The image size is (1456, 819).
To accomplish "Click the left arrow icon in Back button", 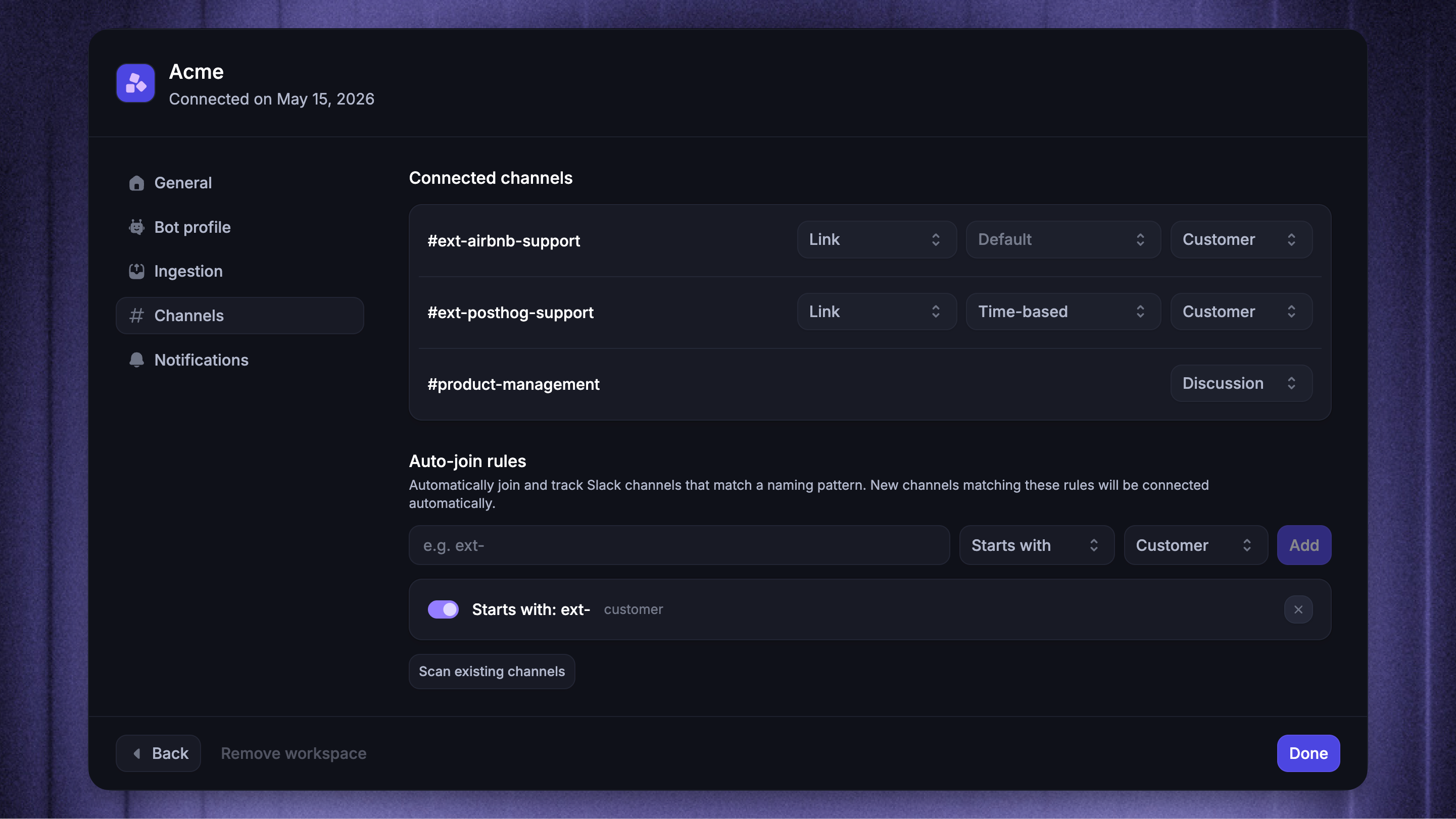I will click(136, 753).
